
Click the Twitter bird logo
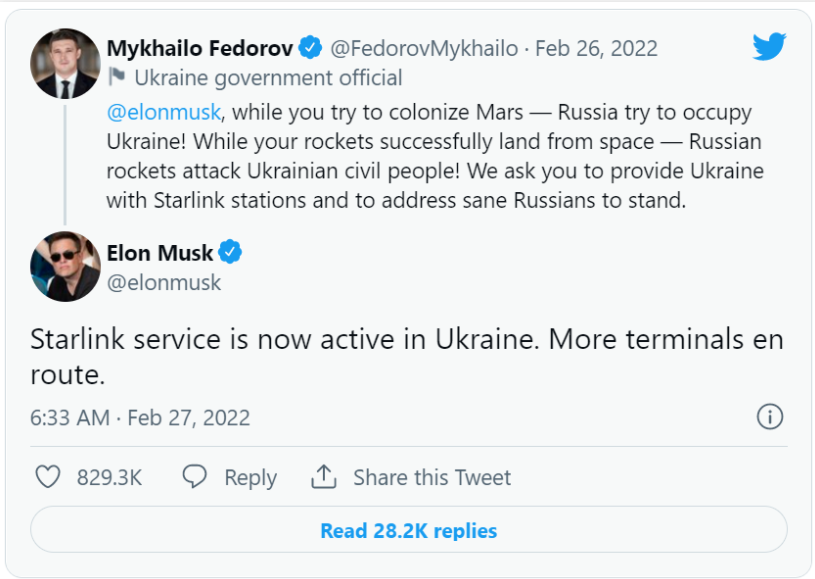[x=769, y=46]
